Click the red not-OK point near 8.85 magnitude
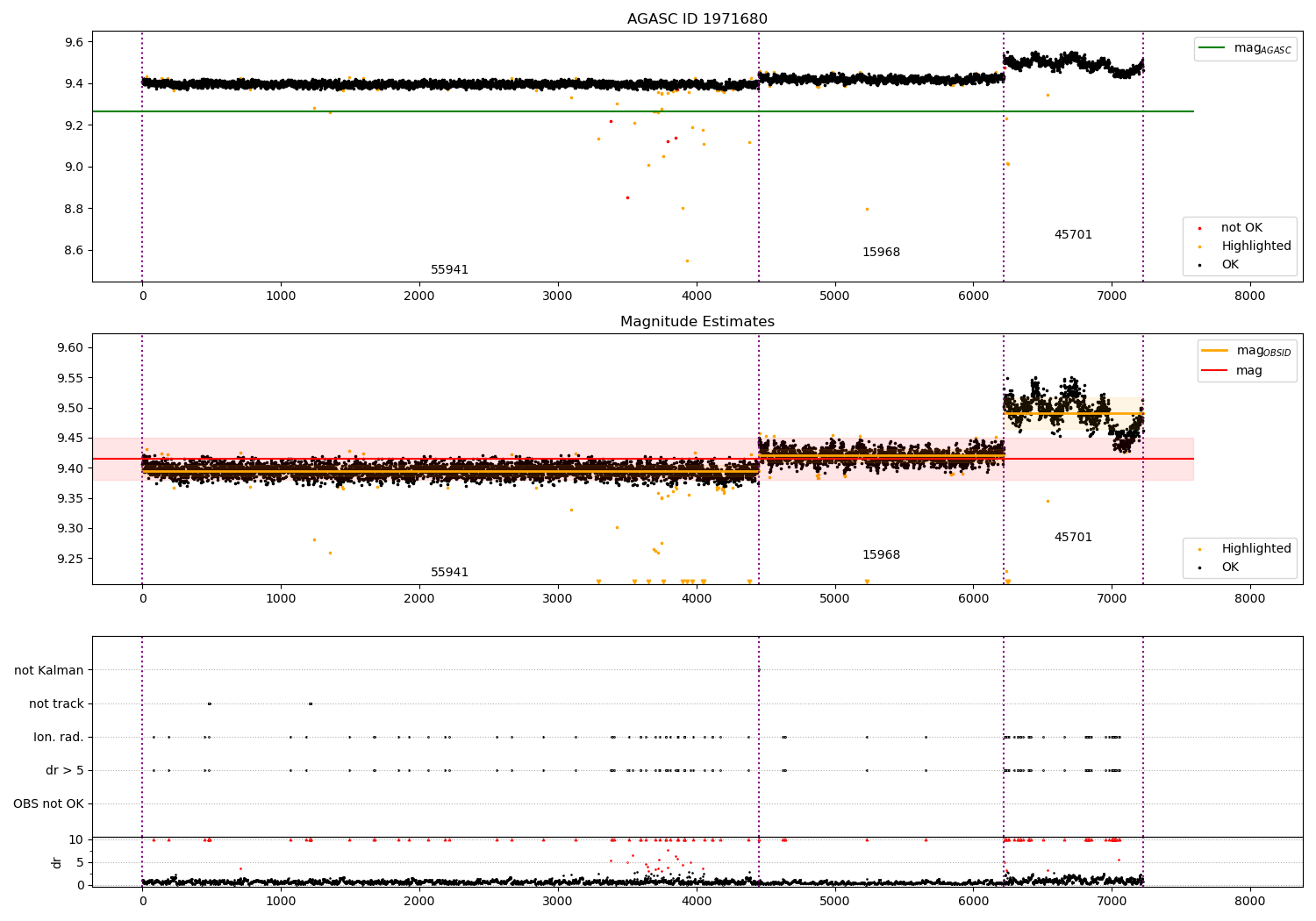Screen dimensions: 1316x921 click(x=627, y=198)
